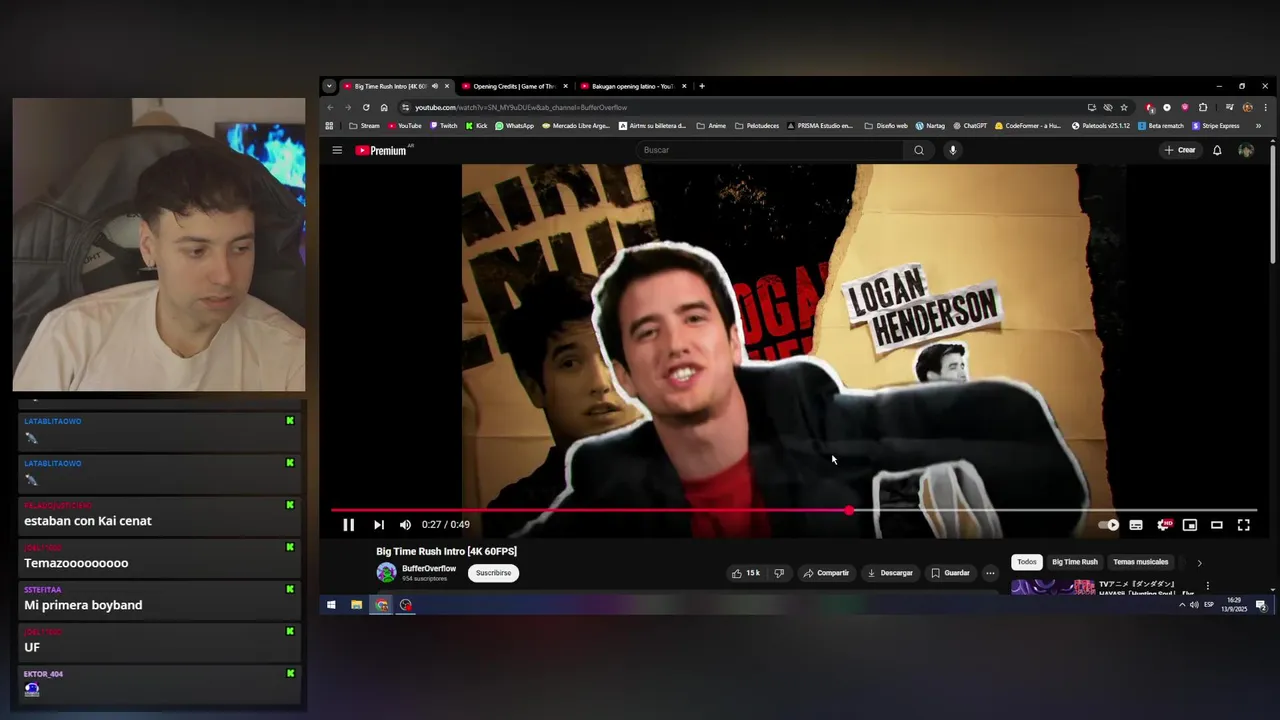
Task: Open a new browser tab
Action: pyautogui.click(x=702, y=86)
